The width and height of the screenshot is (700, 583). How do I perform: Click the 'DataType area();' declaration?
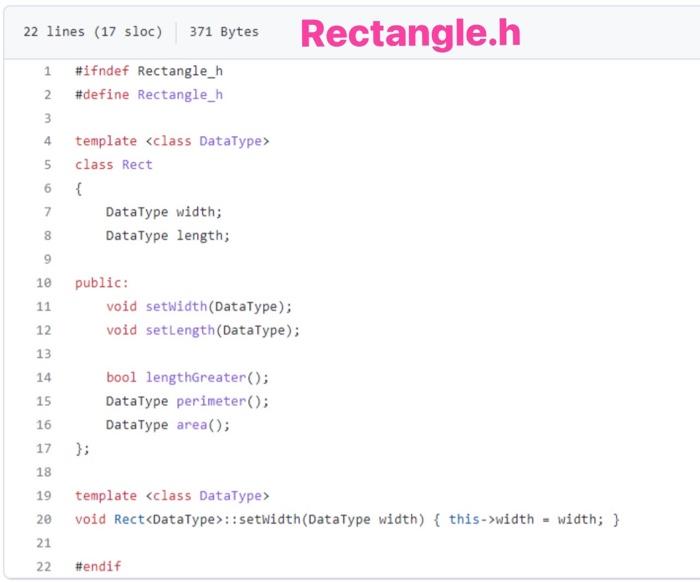[x=168, y=425]
